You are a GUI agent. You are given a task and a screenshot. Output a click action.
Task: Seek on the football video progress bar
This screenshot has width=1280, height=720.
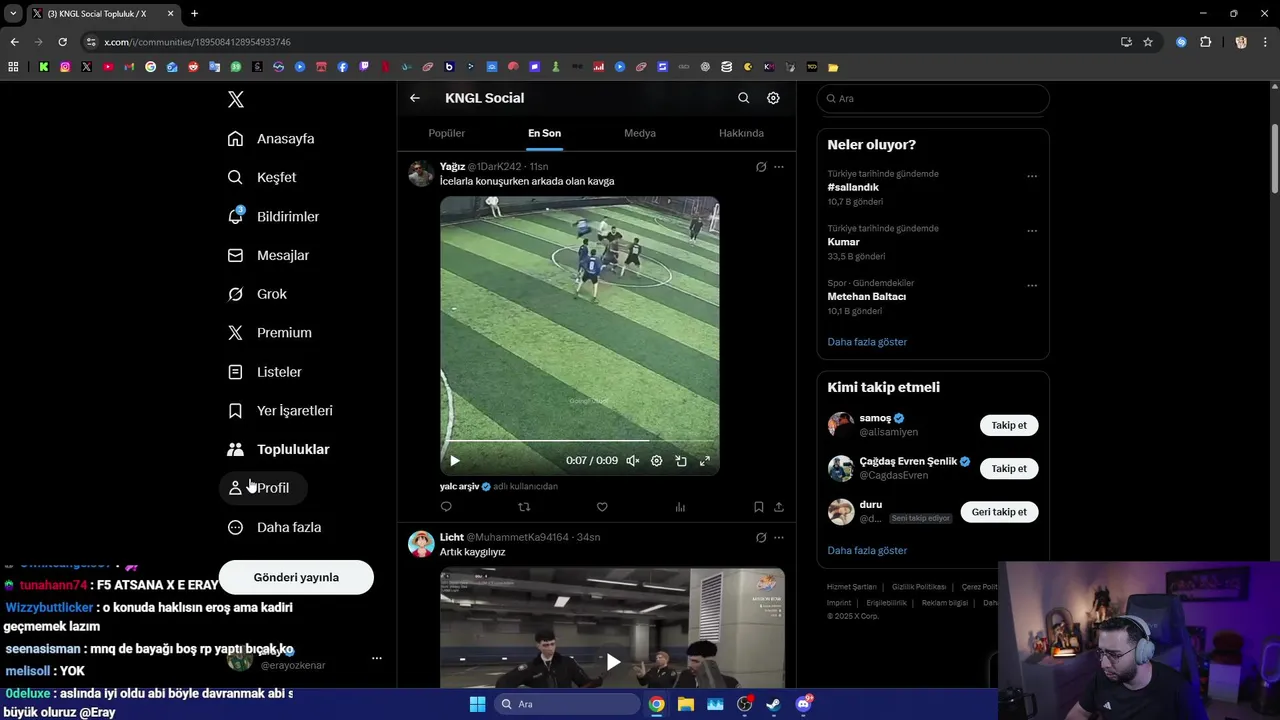[580, 440]
